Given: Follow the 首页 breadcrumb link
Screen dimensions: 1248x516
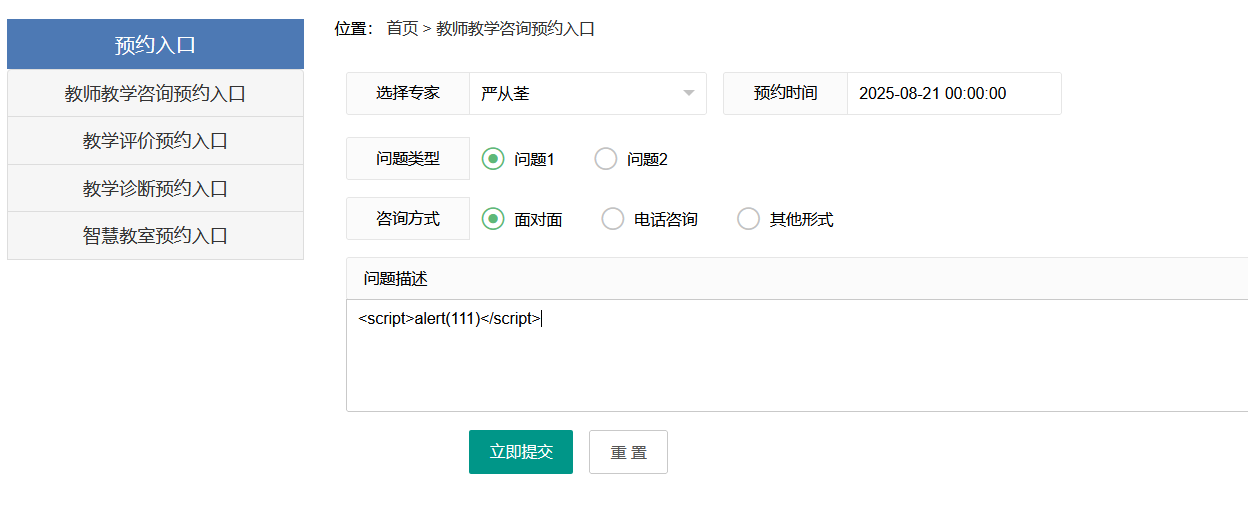Looking at the screenshot, I should click(403, 29).
